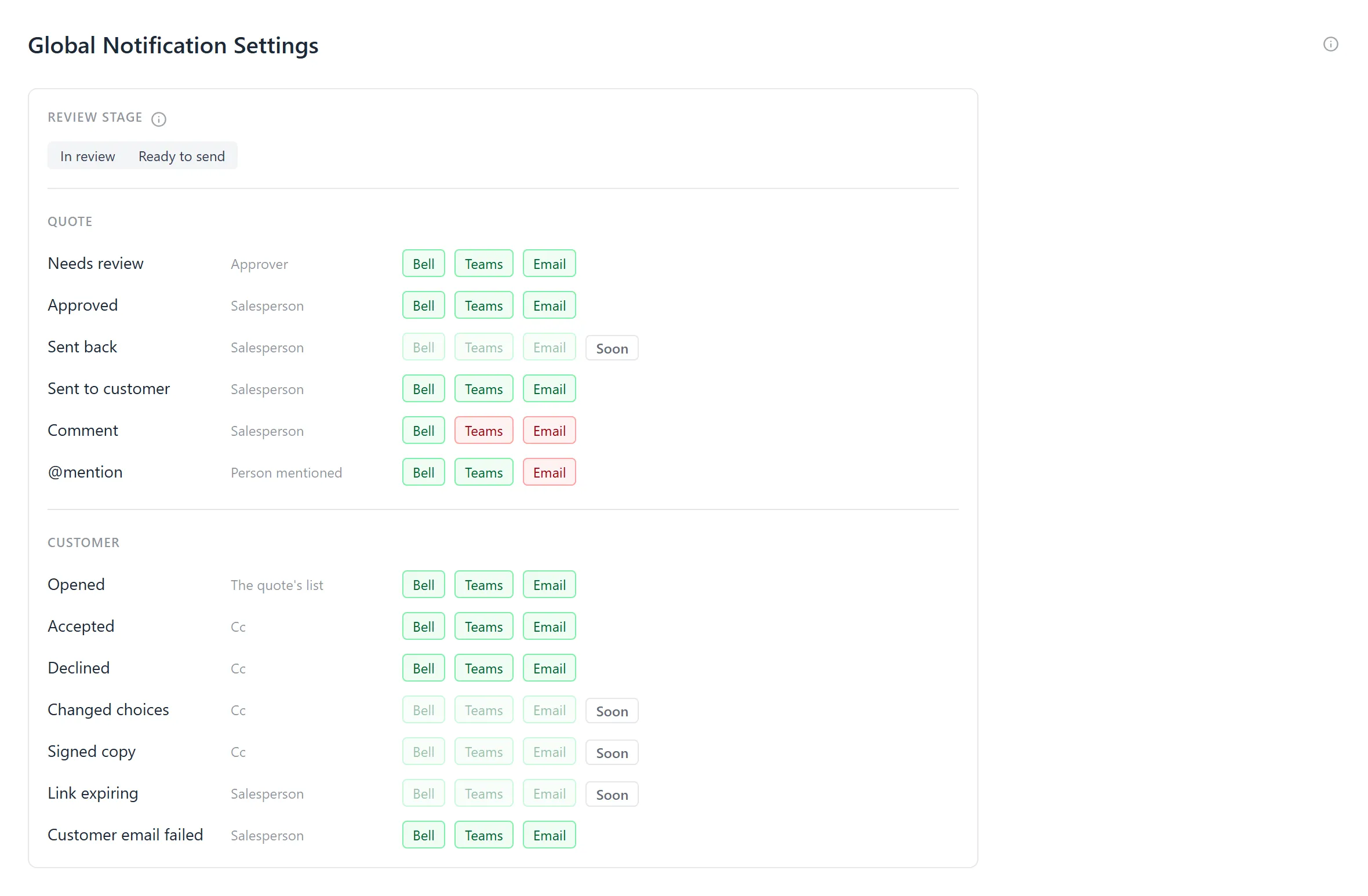1368x896 pixels.
Task: Click the Person mentioned recipient text
Action: [286, 472]
